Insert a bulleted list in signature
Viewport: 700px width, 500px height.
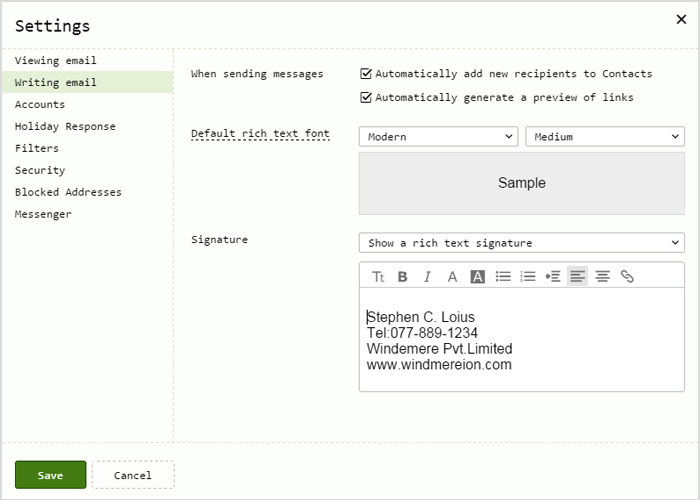503,277
